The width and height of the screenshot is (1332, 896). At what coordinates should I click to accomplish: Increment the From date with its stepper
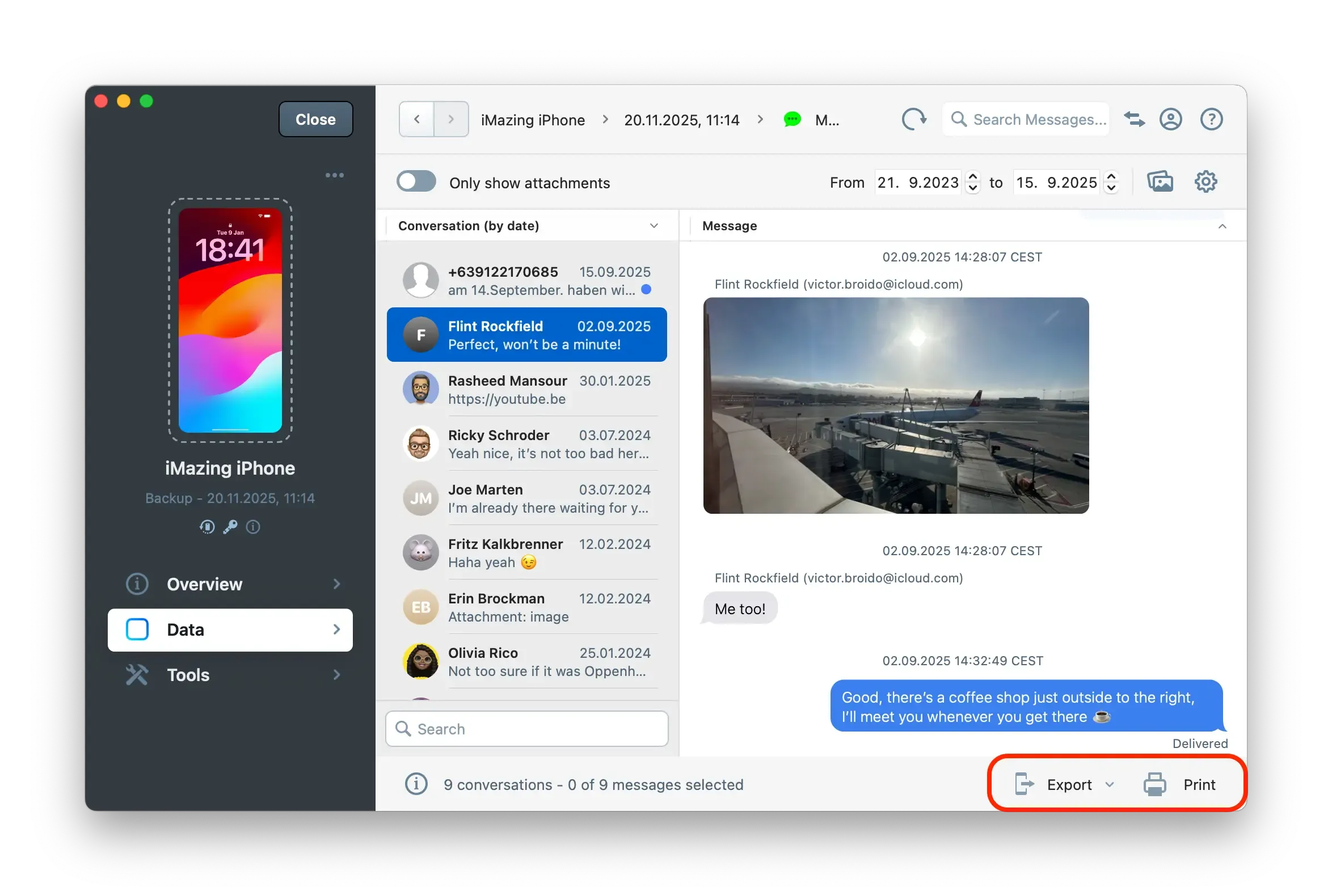click(973, 176)
